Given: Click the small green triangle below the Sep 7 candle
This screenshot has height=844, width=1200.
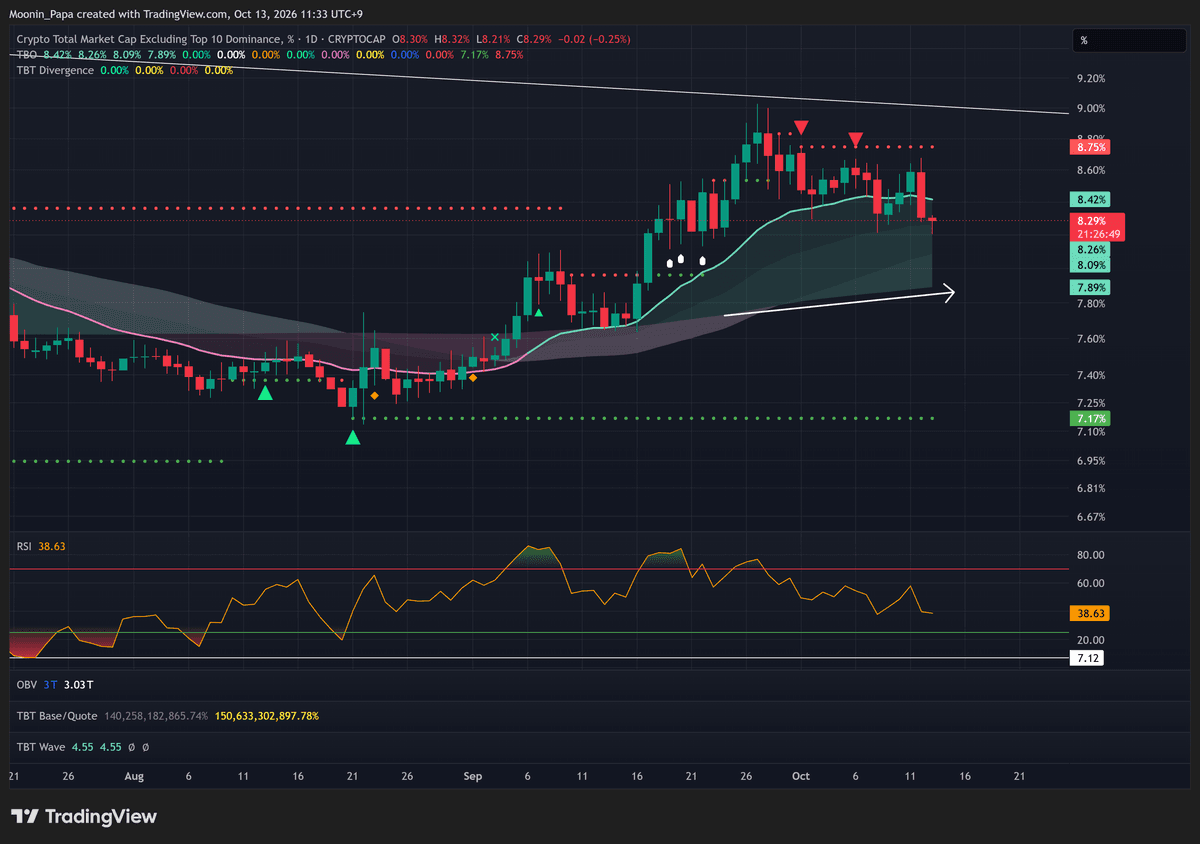Looking at the screenshot, I should click(x=539, y=313).
